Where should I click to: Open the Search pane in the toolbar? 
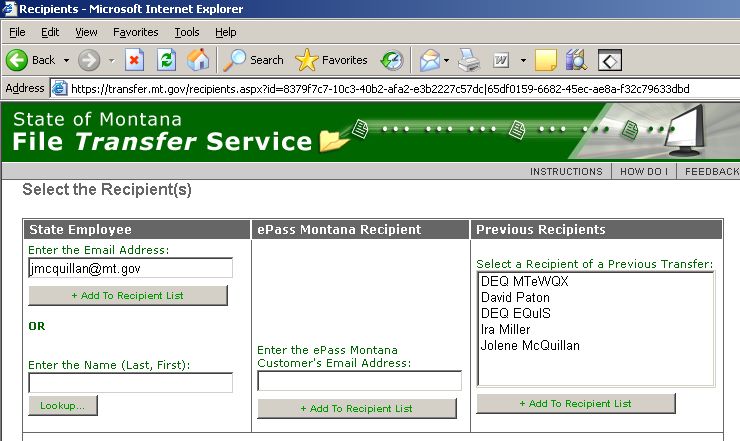pos(253,60)
